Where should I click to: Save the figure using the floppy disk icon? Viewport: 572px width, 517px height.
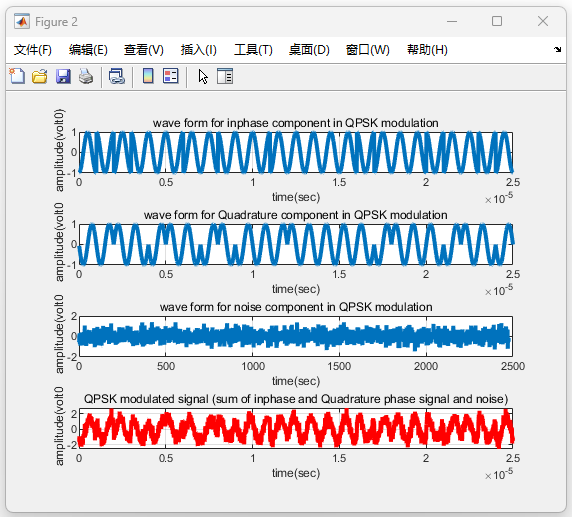63,77
